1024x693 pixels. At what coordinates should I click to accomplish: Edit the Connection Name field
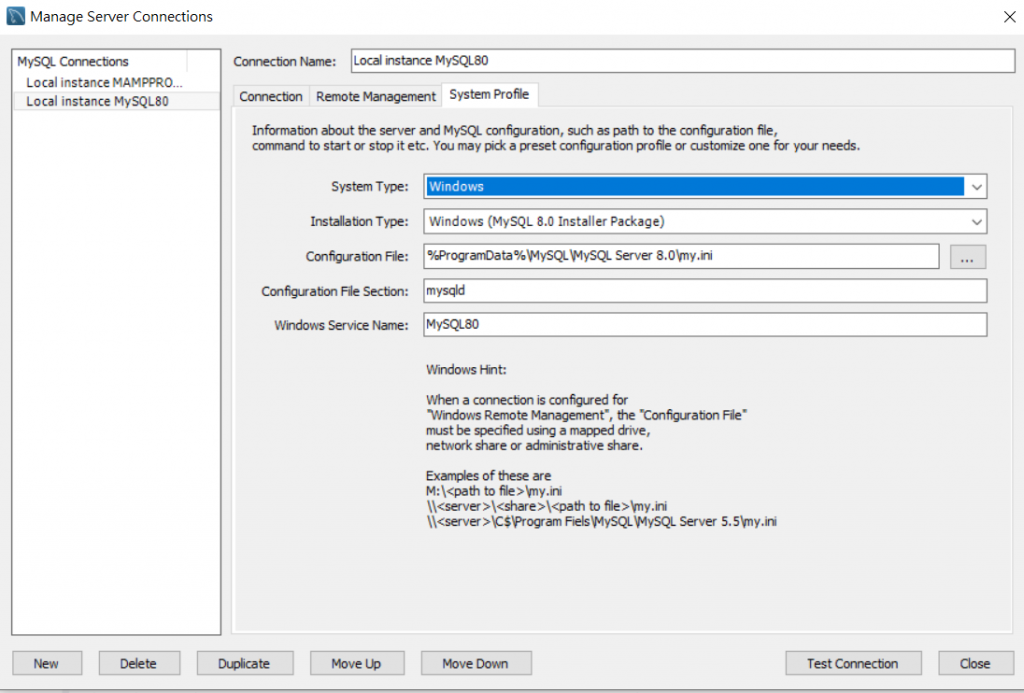point(682,61)
